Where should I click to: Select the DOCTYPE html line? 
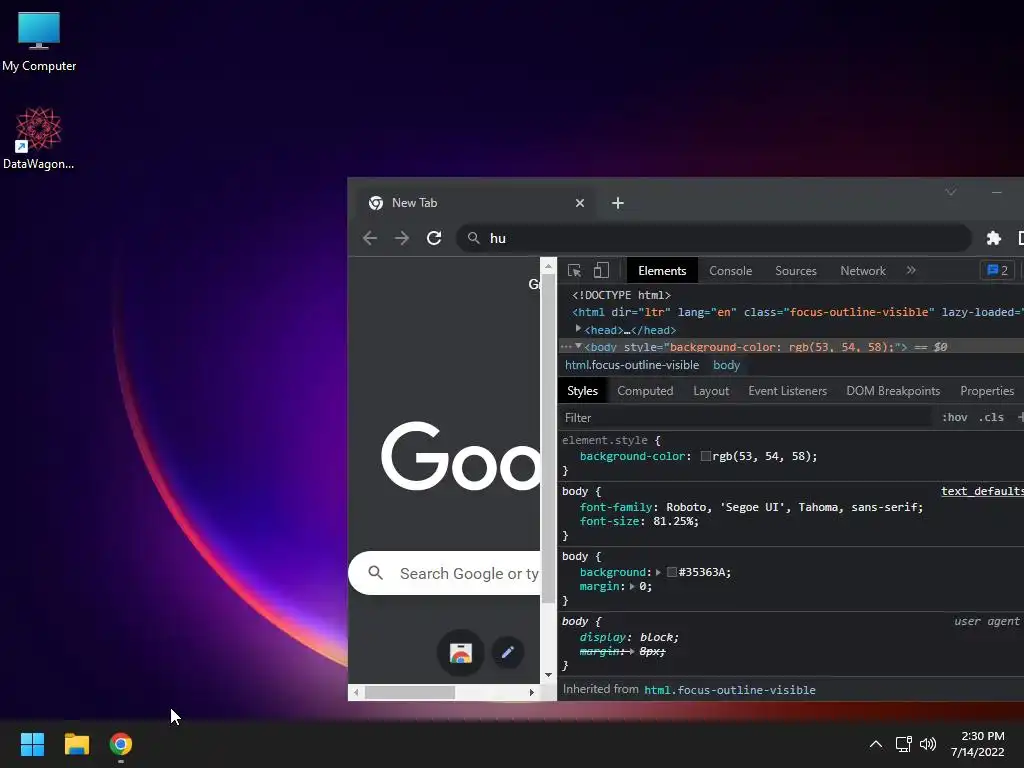tap(621, 295)
